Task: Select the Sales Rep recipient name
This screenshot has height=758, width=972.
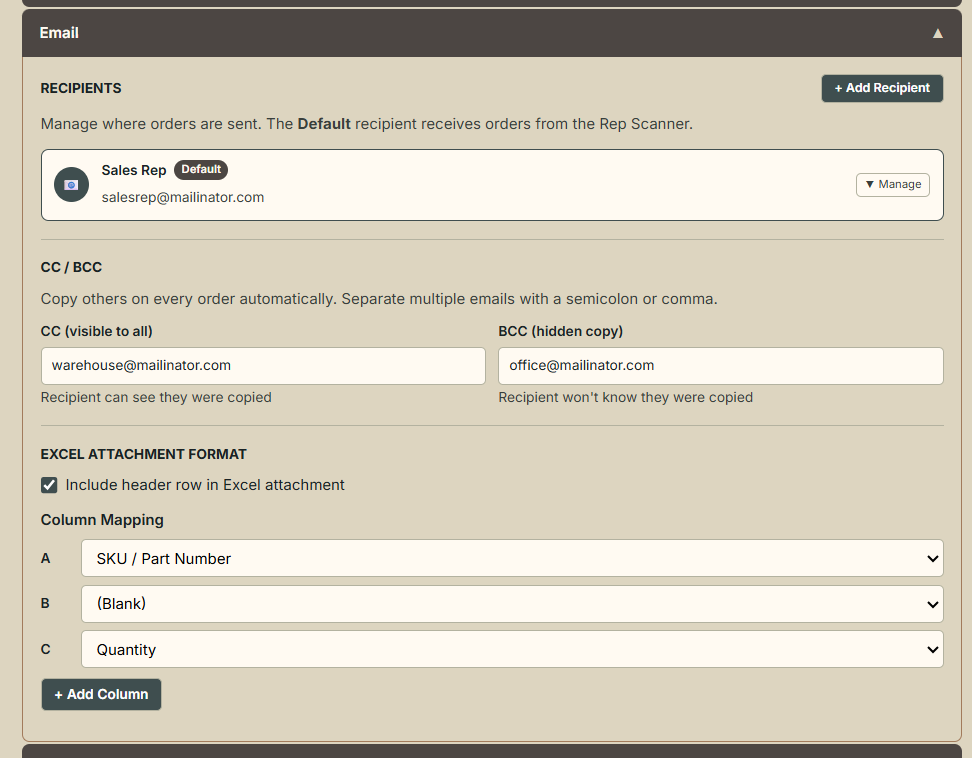Action: pyautogui.click(x=134, y=170)
